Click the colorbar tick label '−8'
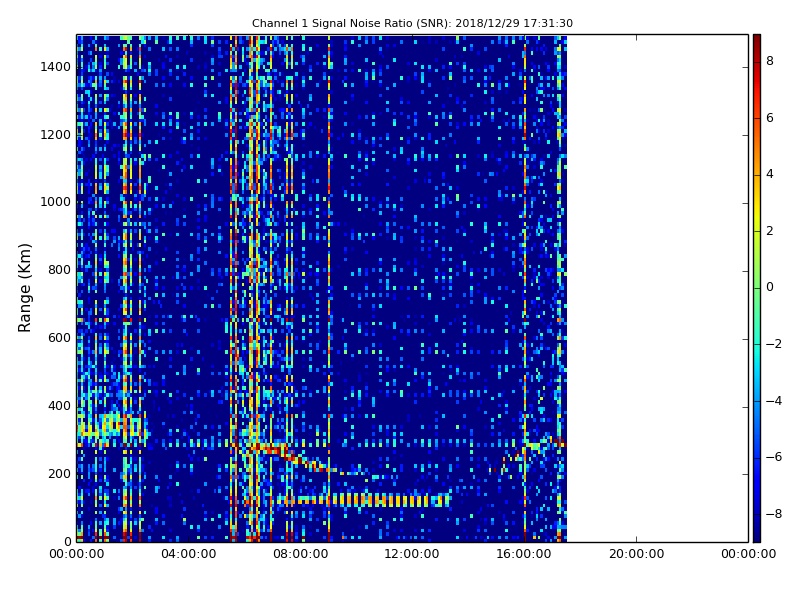 point(774,514)
